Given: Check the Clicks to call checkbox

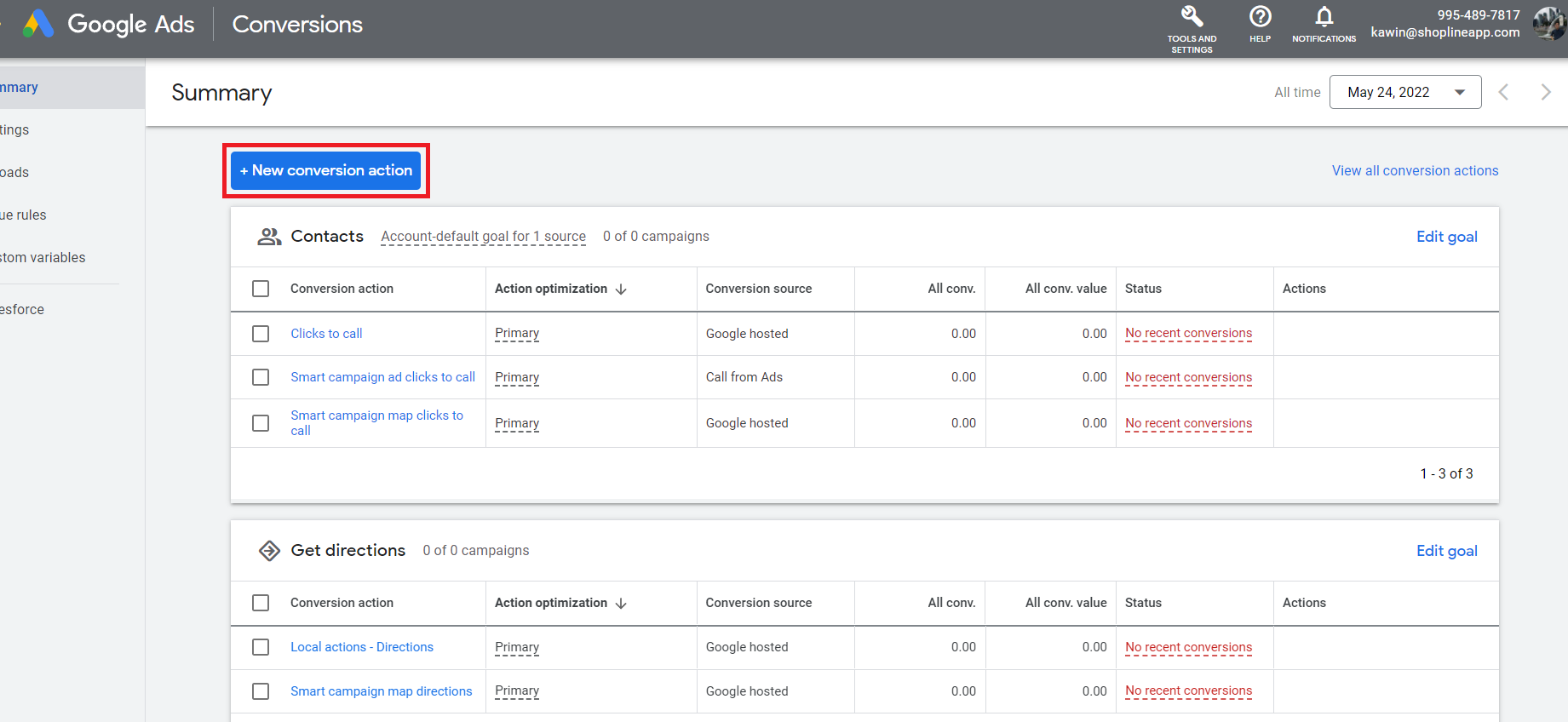Looking at the screenshot, I should pos(261,334).
